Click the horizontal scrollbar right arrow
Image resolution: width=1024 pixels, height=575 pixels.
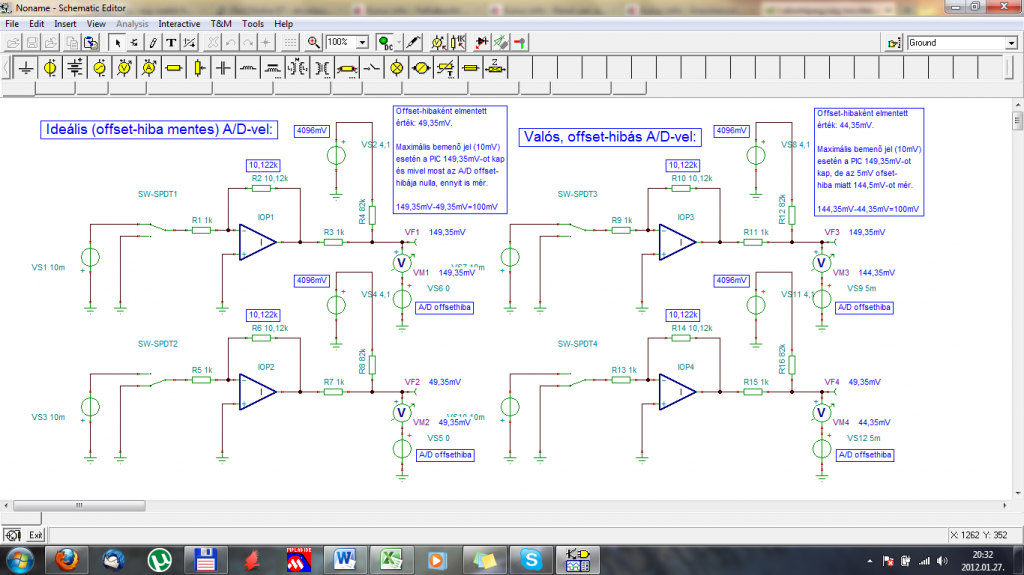[x=1005, y=505]
